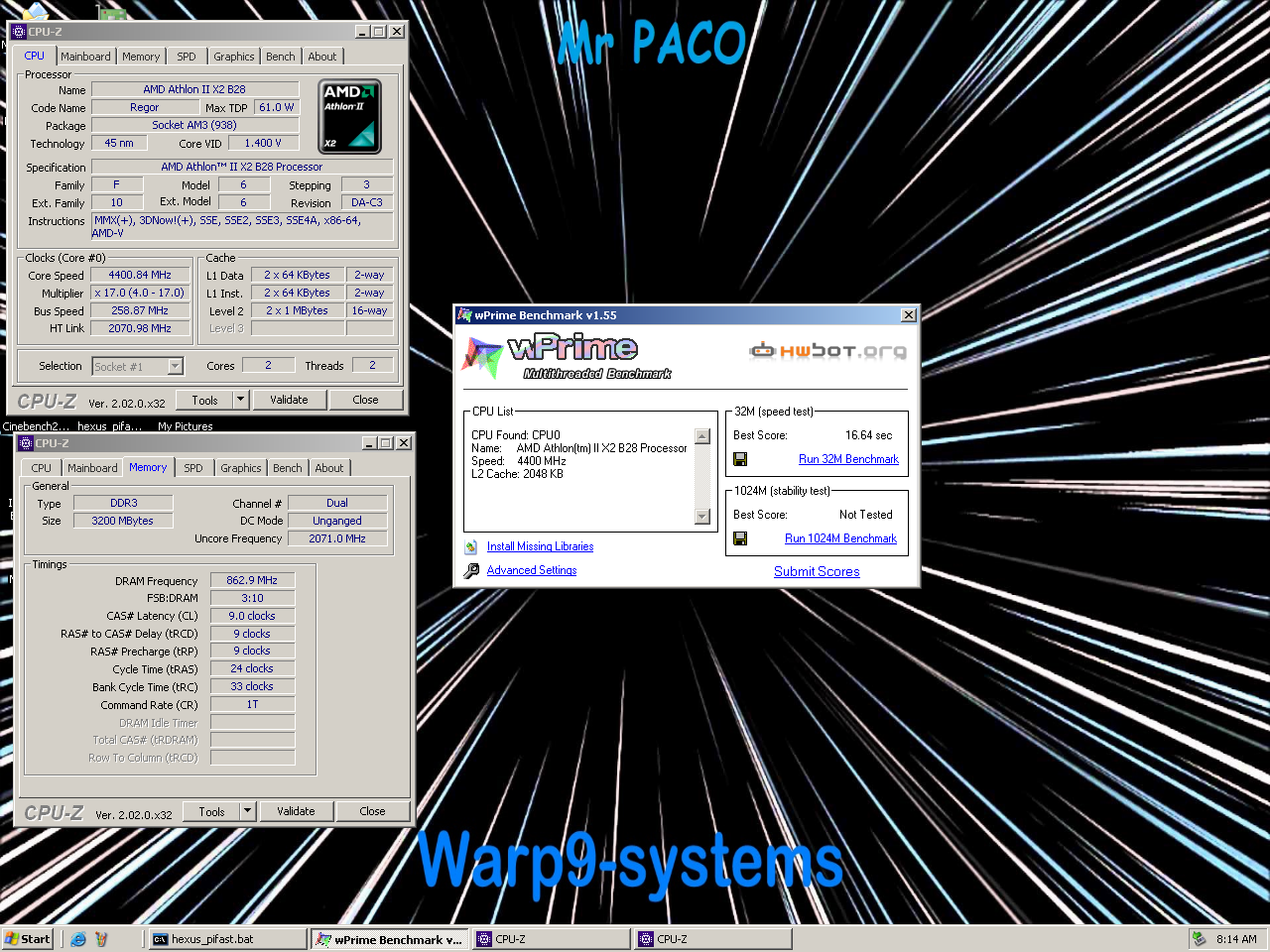Switch to Bench tab in Memory window
Image resolution: width=1270 pixels, height=952 pixels.
click(x=288, y=468)
